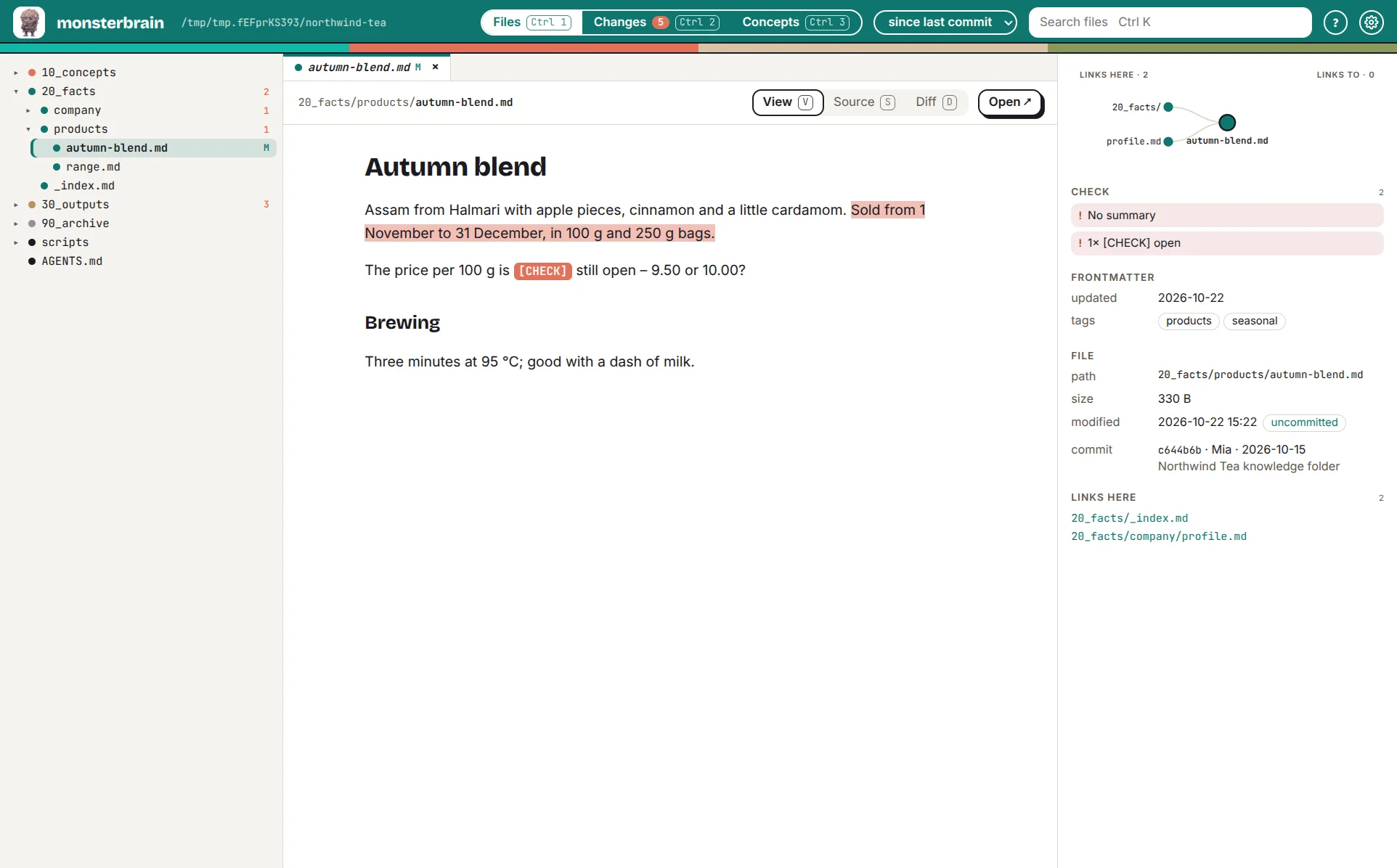Click the 1× [CHECK] open warning
This screenshot has height=868, width=1397.
click(1227, 243)
